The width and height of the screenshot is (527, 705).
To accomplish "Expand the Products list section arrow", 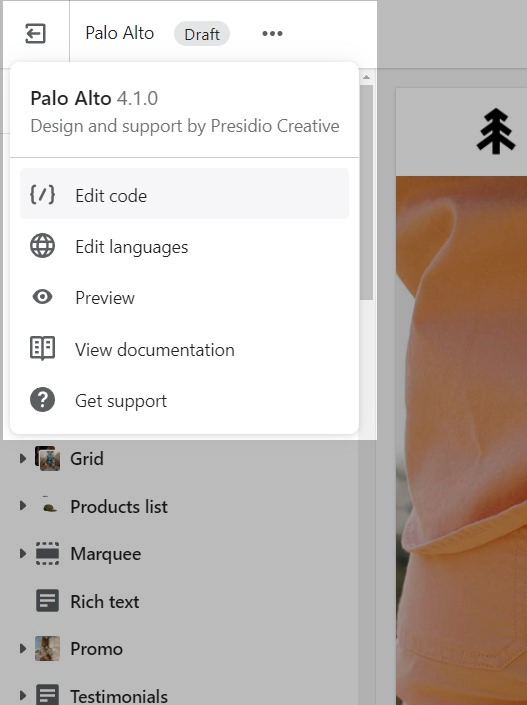I will pos(22,506).
